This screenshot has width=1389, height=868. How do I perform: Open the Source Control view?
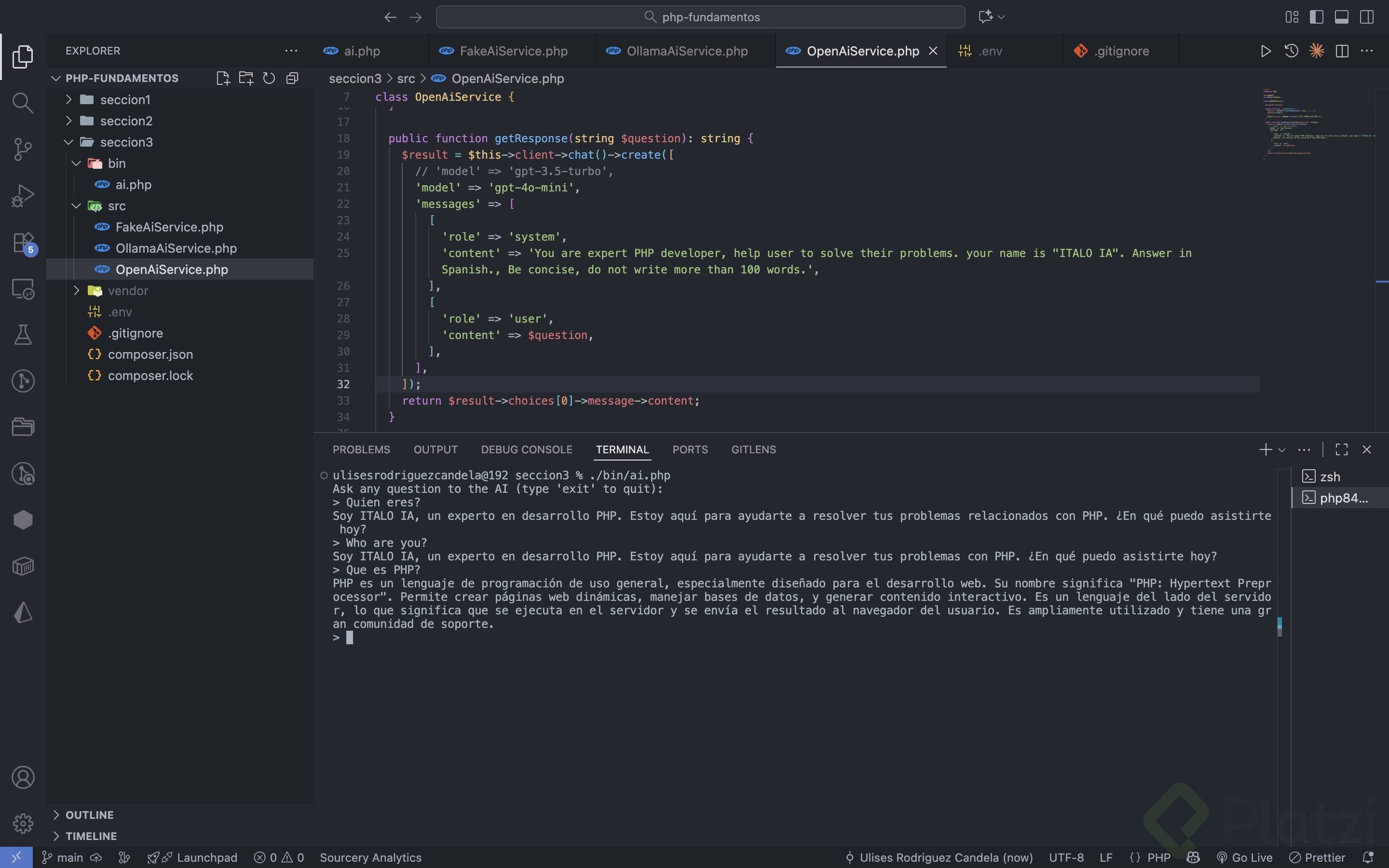click(22, 149)
